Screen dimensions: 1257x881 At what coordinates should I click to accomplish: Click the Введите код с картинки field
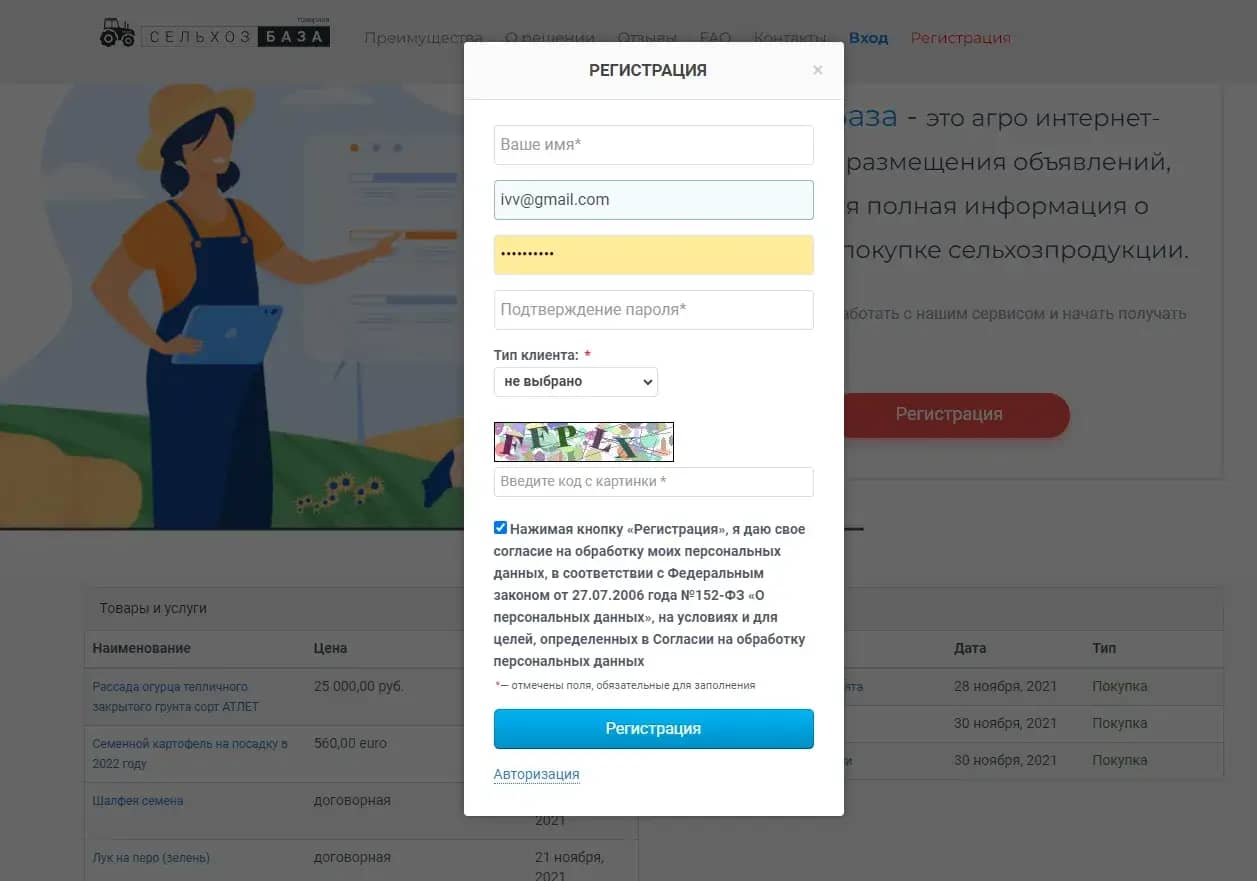tap(654, 482)
